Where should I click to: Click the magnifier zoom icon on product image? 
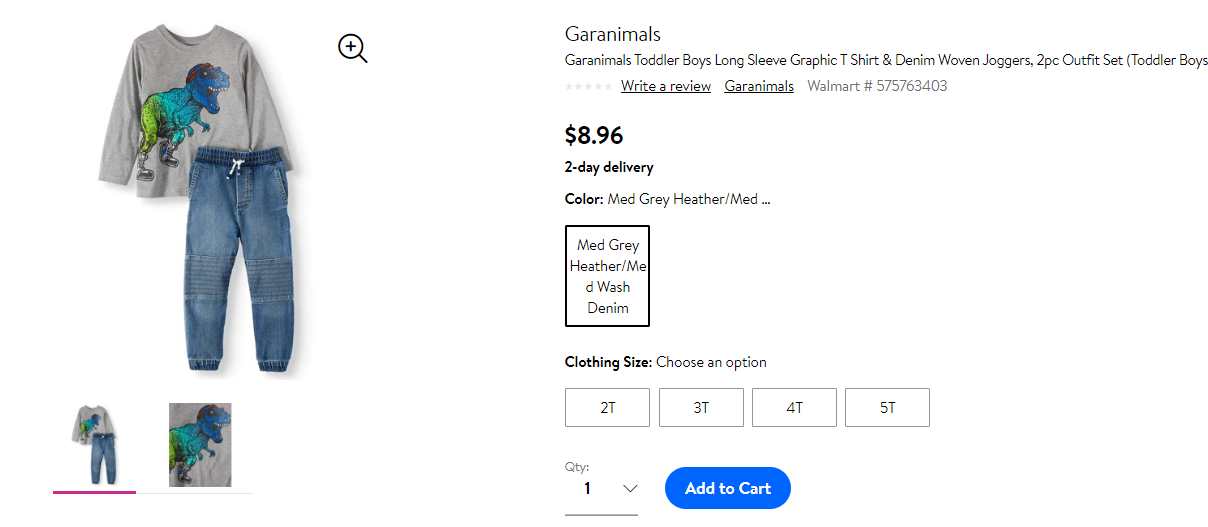tap(353, 48)
